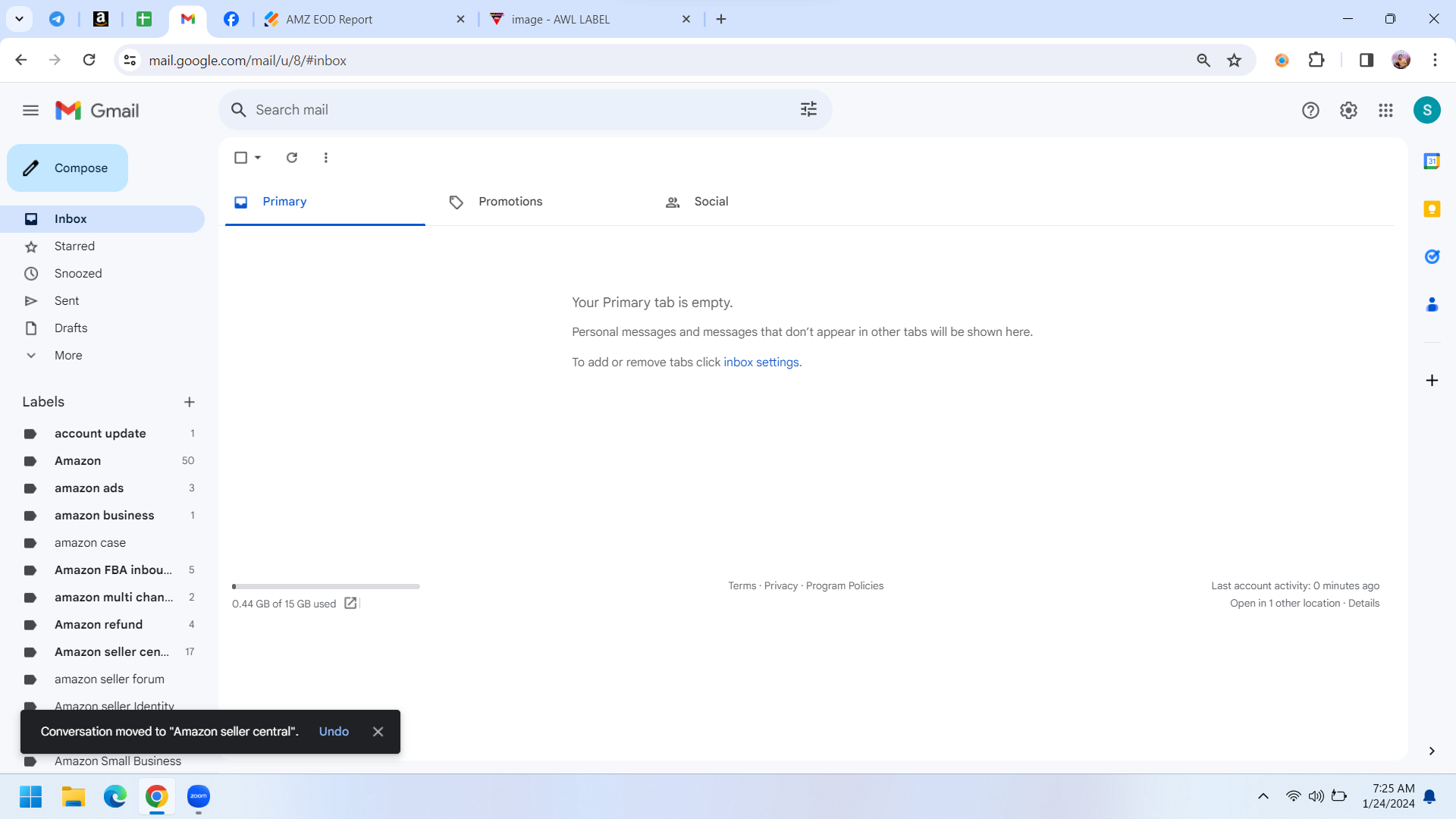The width and height of the screenshot is (1456, 819).
Task: Click the Gmail logo
Action: (x=97, y=111)
